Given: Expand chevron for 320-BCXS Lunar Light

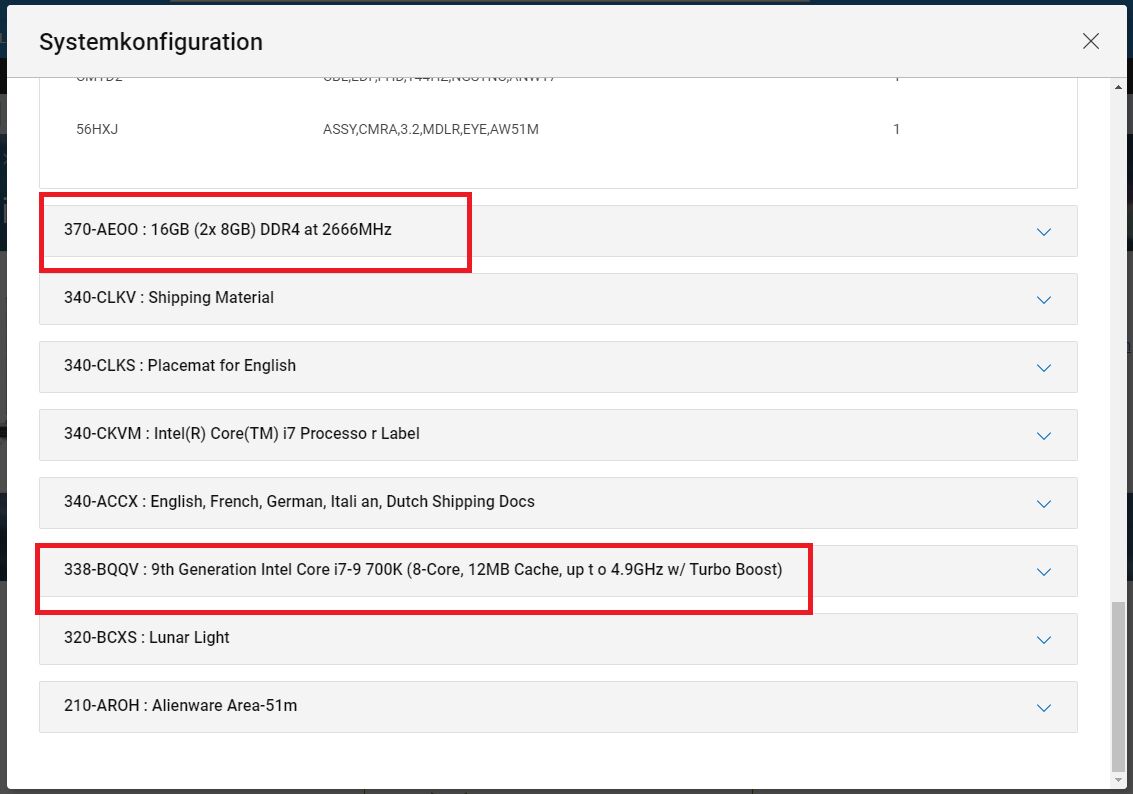Looking at the screenshot, I should pyautogui.click(x=1043, y=639).
